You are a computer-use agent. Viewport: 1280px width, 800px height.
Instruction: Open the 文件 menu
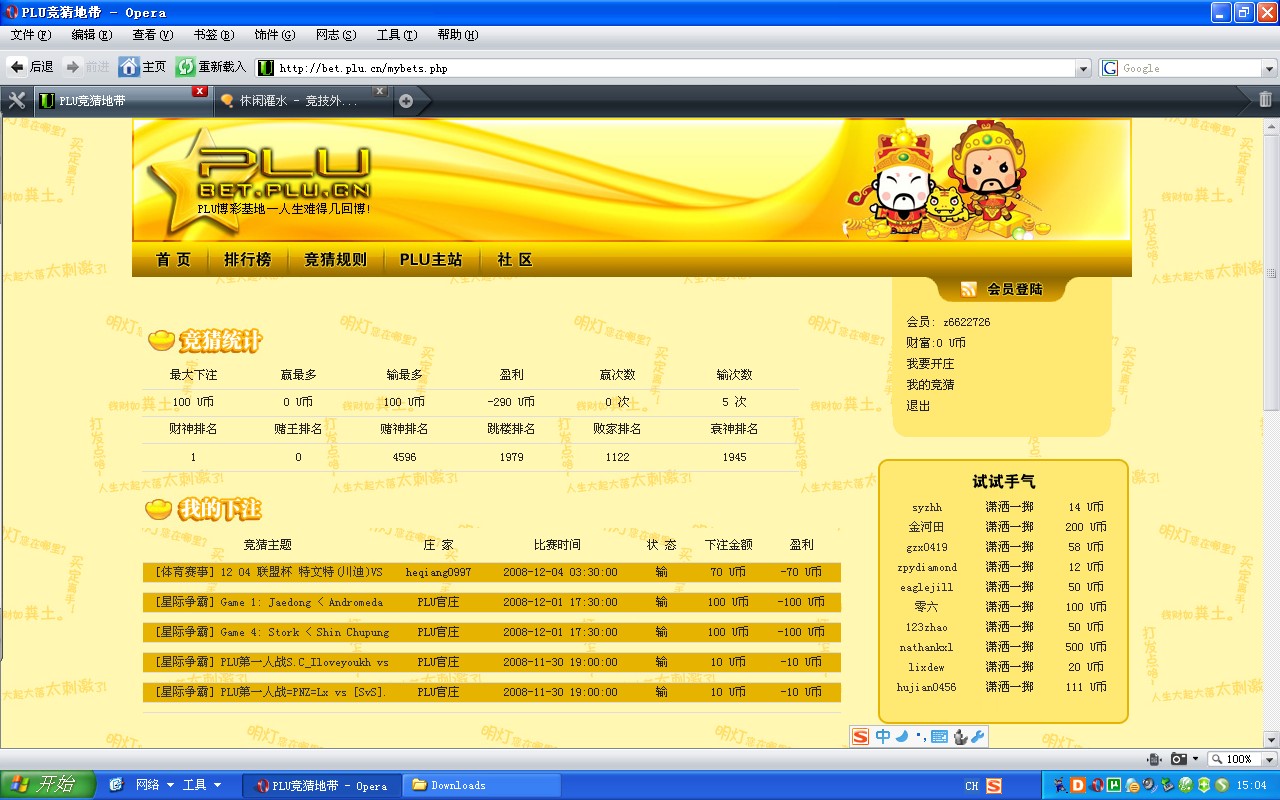31,35
